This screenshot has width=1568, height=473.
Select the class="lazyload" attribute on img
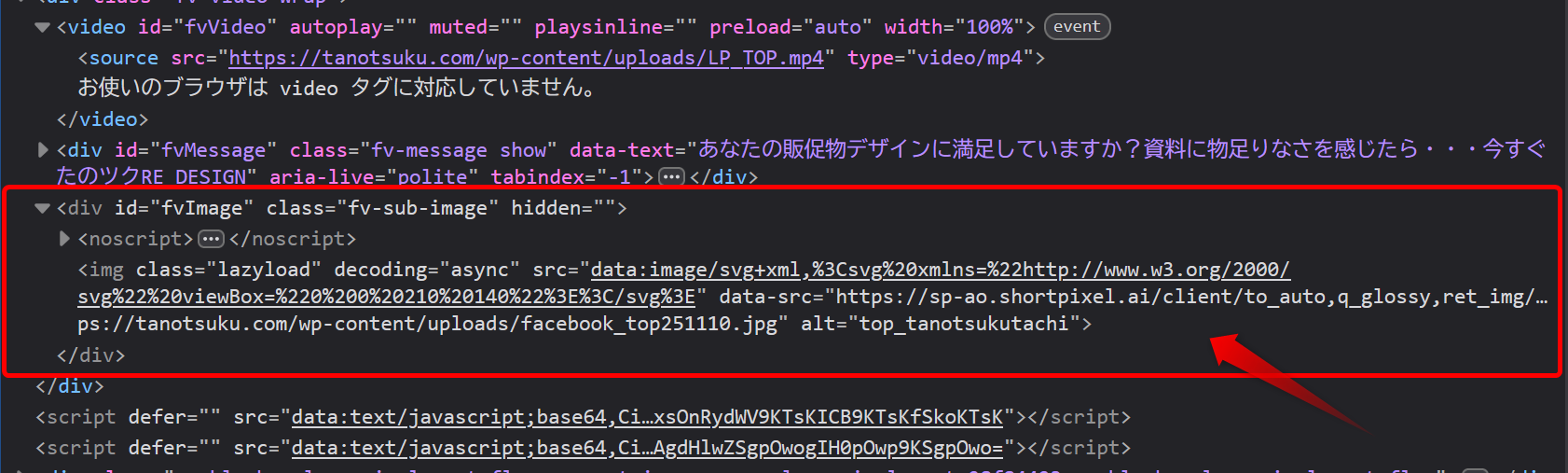(x=228, y=270)
